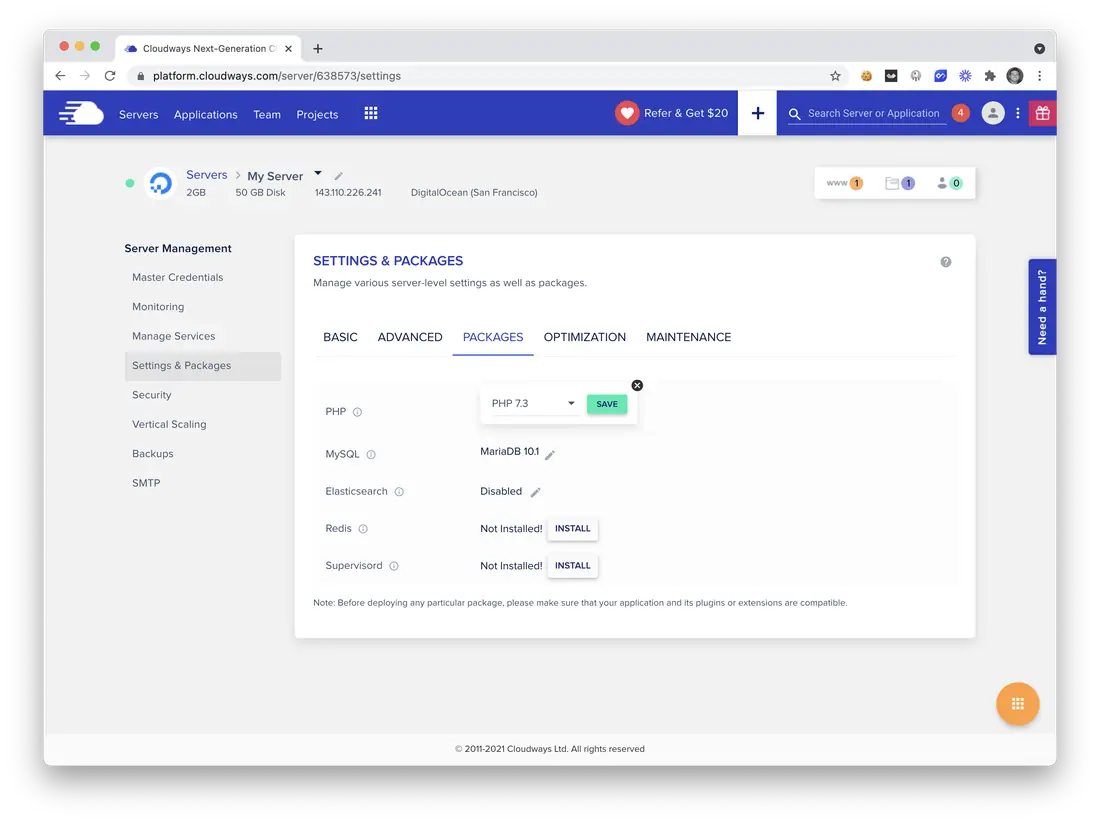Image resolution: width=1100 pixels, height=823 pixels.
Task: Switch to the OPTIMIZATION tab
Action: coord(584,337)
